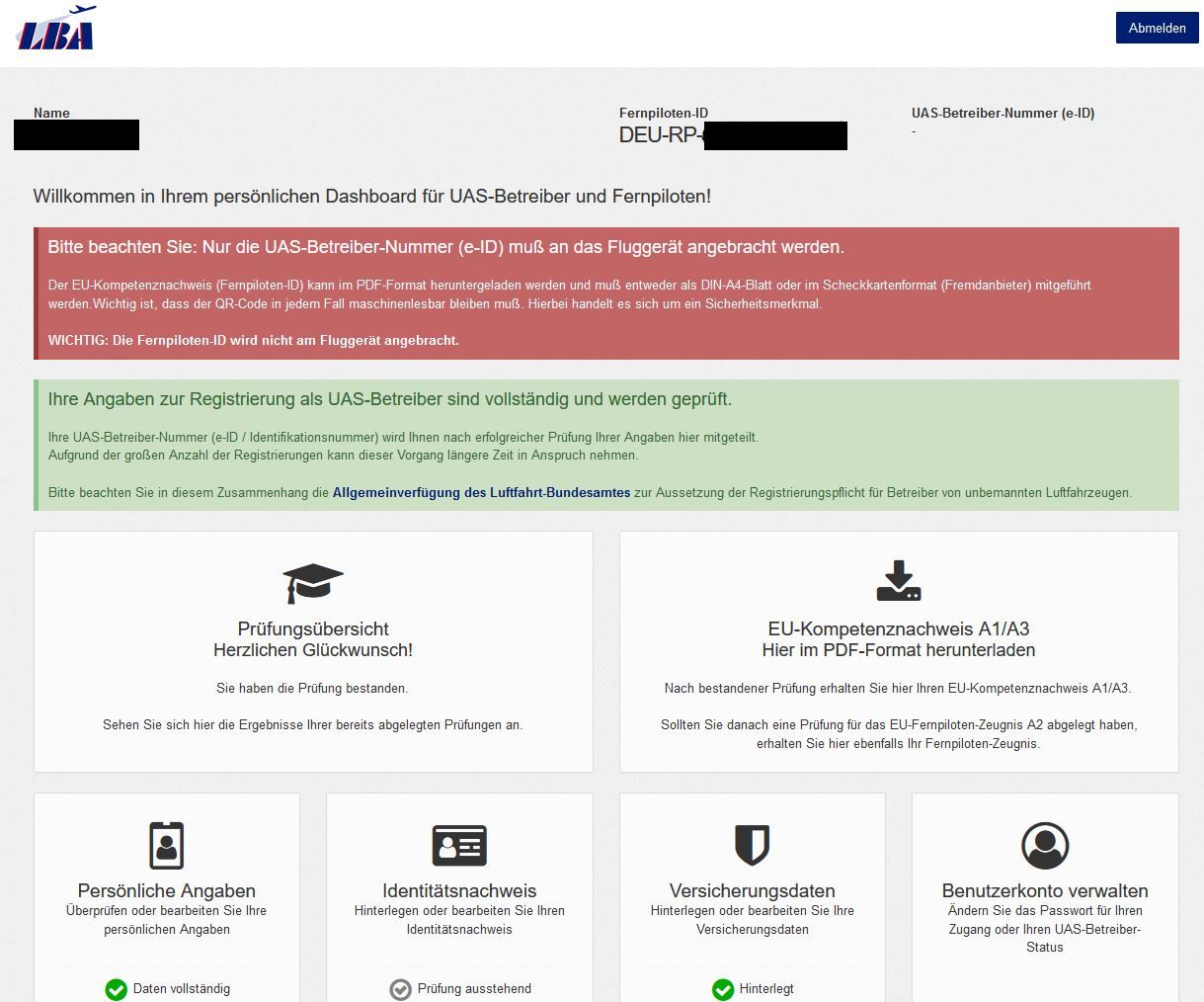Click the download icon for EU-Kompetenznachweis
The width and height of the screenshot is (1204, 1002).
point(898,581)
